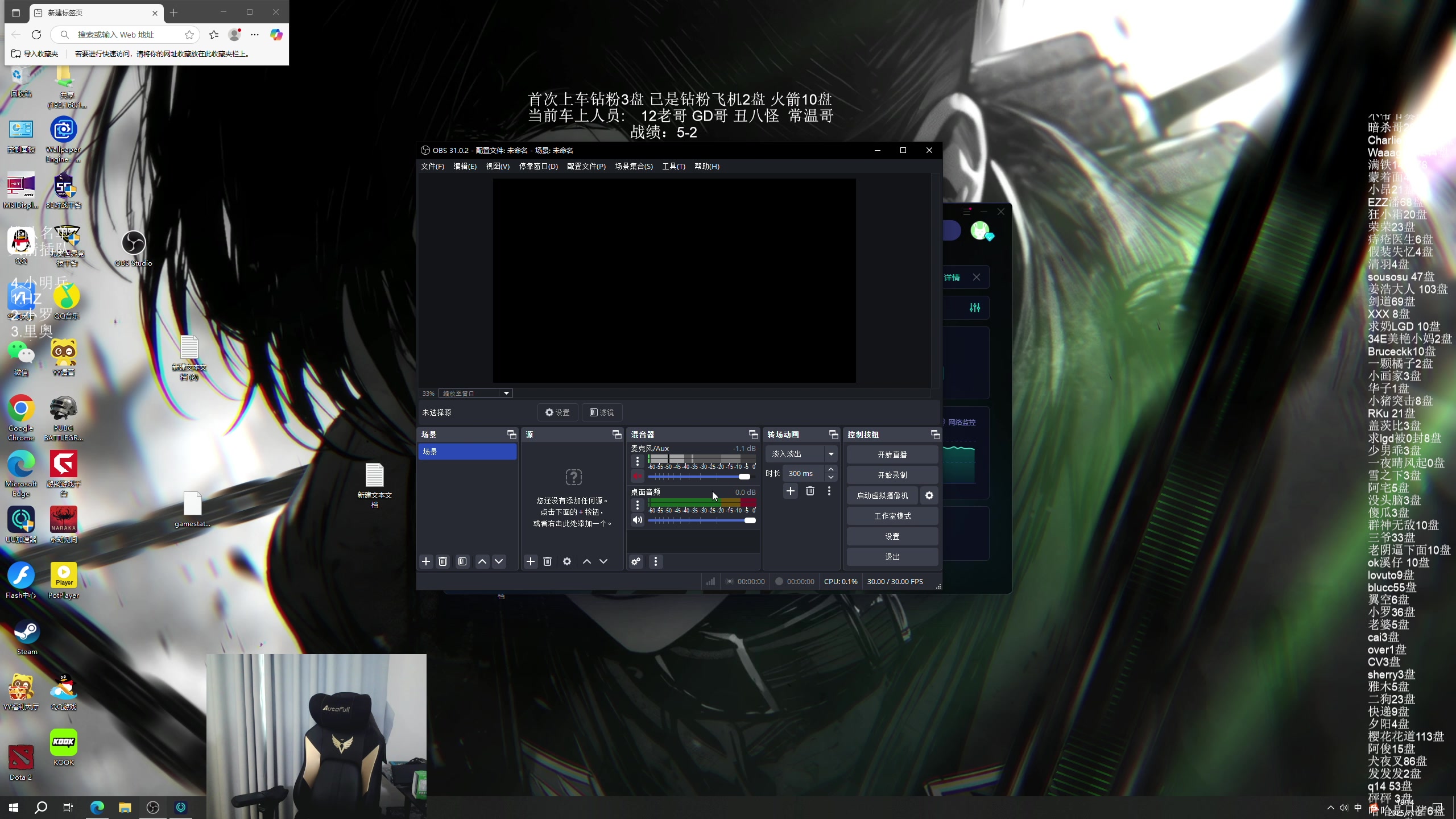Screen dimensions: 1456x819
Task: Open 场景集合(S) menu in OBS
Action: pos(634,166)
